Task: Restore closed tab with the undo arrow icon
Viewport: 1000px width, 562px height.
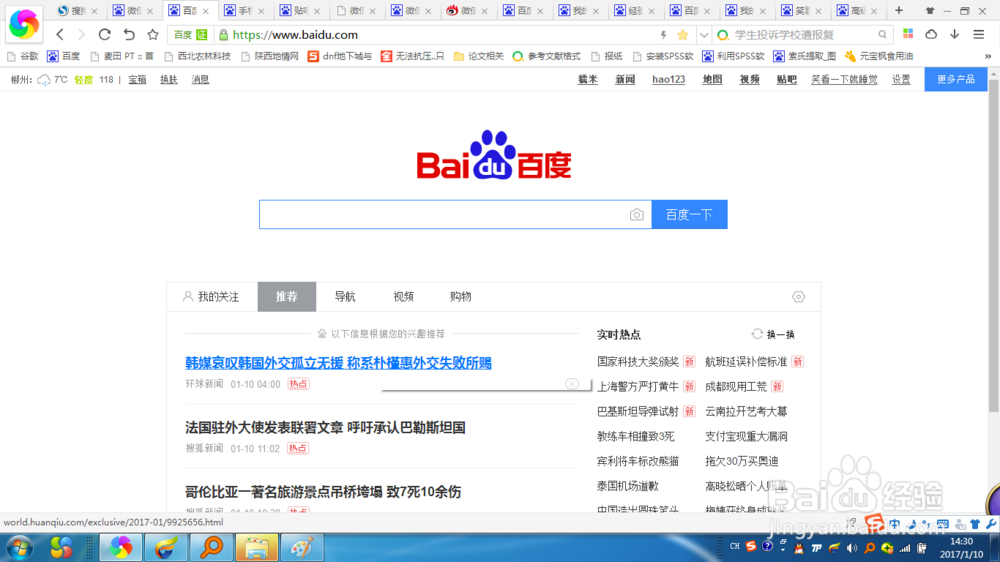Action: click(x=129, y=34)
